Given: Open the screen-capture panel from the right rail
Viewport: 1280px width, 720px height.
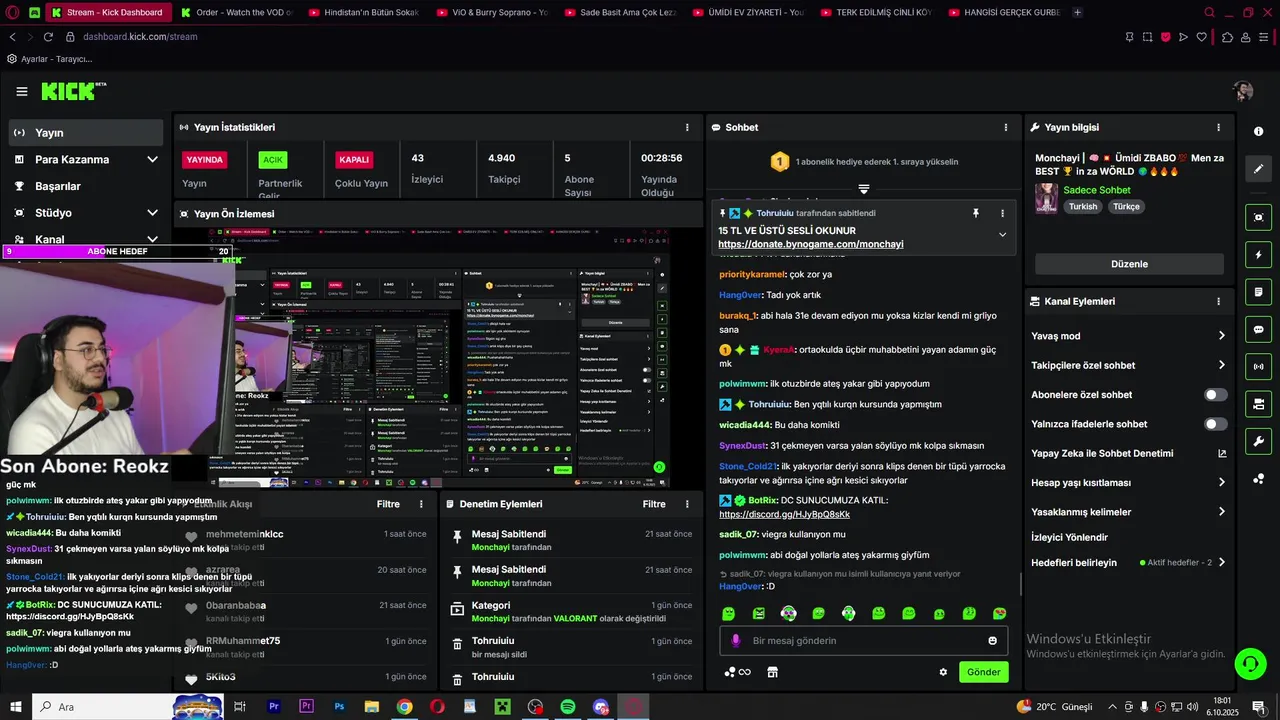Looking at the screenshot, I should click(x=1258, y=217).
